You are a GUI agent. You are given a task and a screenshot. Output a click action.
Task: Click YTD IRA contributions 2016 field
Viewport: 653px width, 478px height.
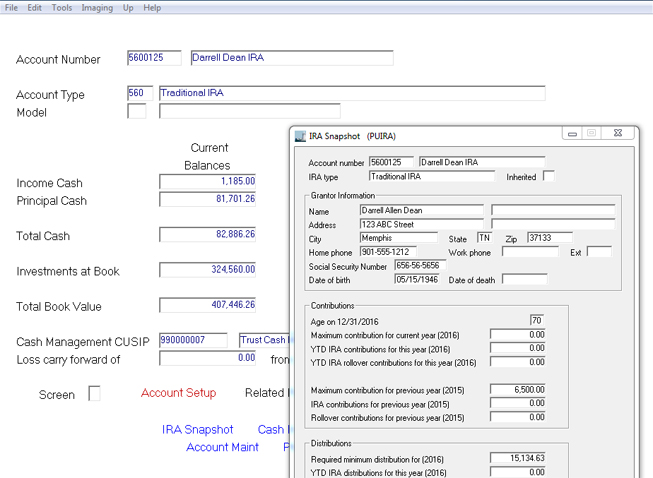(518, 348)
